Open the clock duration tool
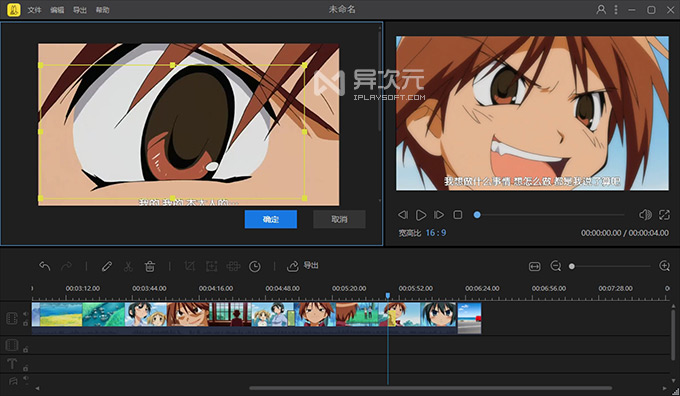This screenshot has height=396, width=680. (255, 266)
